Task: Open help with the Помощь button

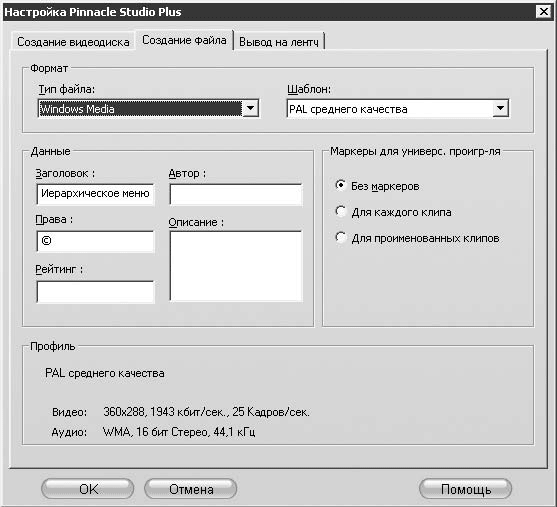Action: point(466,489)
